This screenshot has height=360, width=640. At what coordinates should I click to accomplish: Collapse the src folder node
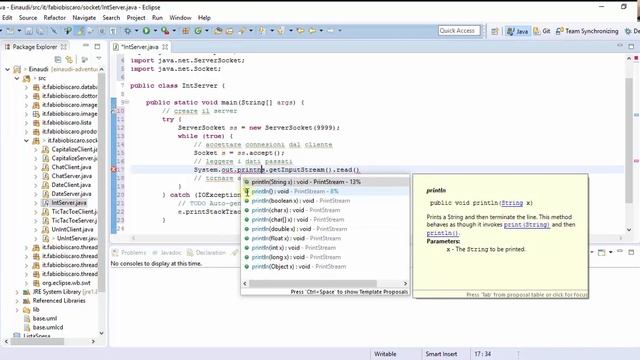(x=17, y=78)
